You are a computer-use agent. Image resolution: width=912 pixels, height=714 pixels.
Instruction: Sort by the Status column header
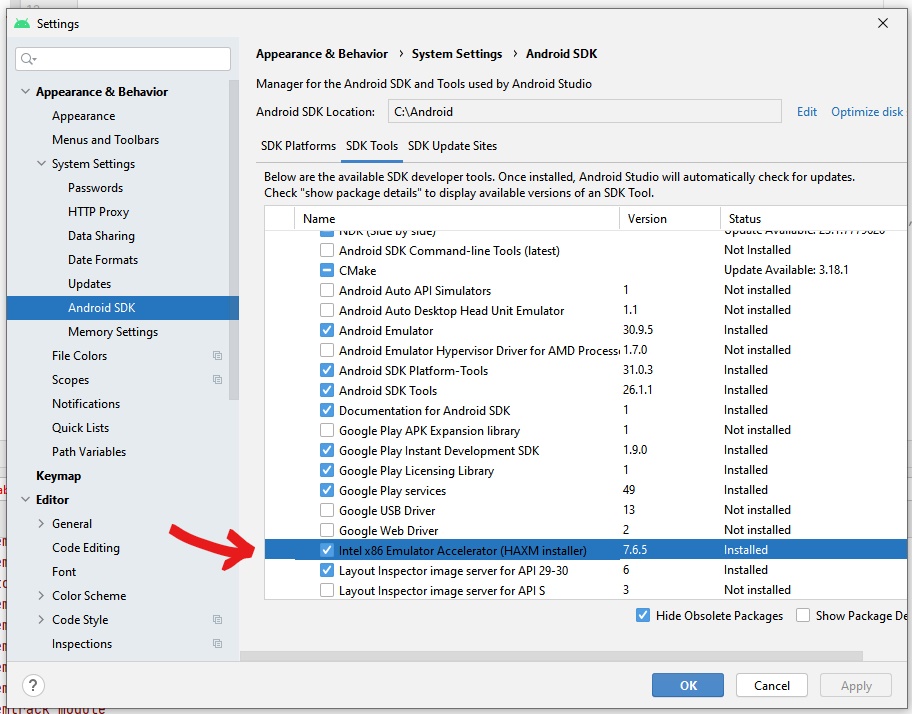(x=813, y=219)
